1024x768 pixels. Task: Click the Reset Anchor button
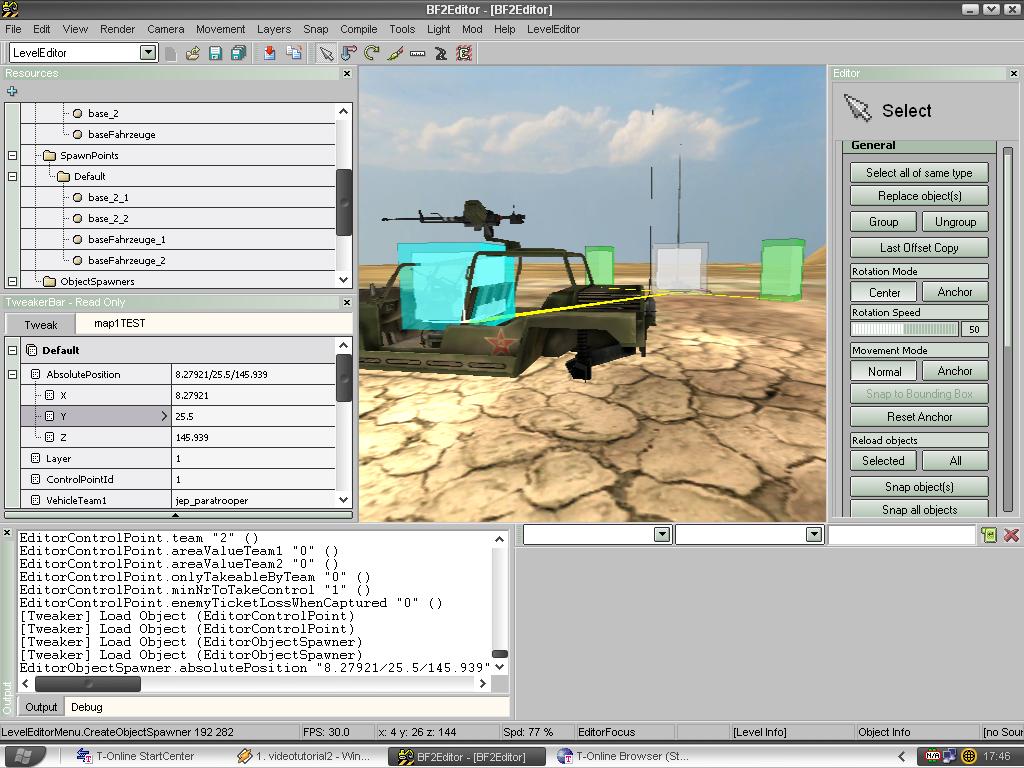(x=919, y=417)
